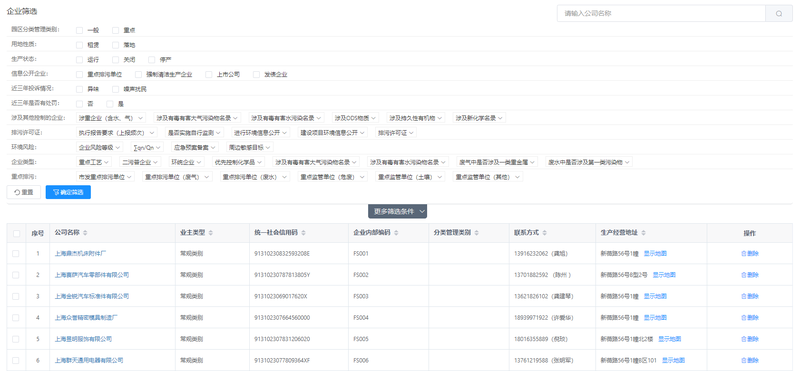Open the 环统企业 dropdown
The width and height of the screenshot is (800, 371).
point(187,162)
